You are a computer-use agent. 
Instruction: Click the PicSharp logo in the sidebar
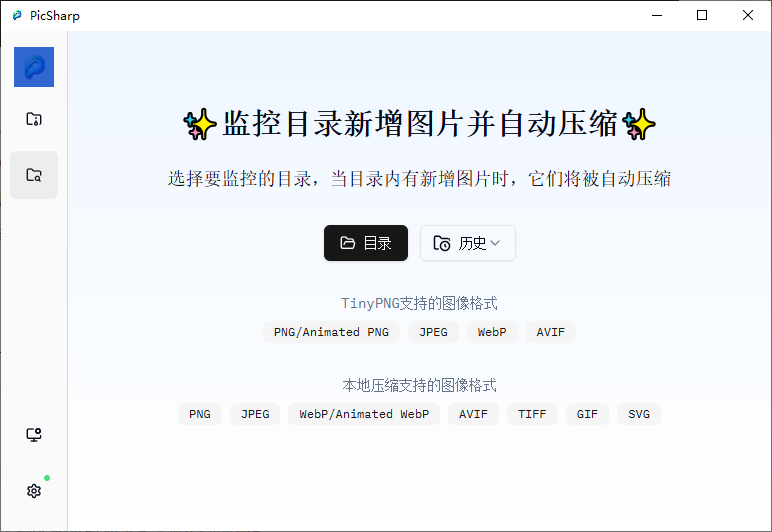pyautogui.click(x=34, y=67)
